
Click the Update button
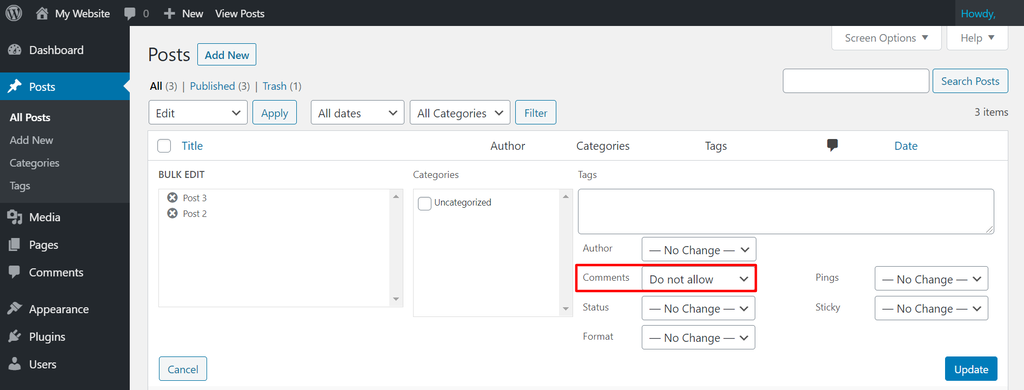pyautogui.click(x=971, y=369)
